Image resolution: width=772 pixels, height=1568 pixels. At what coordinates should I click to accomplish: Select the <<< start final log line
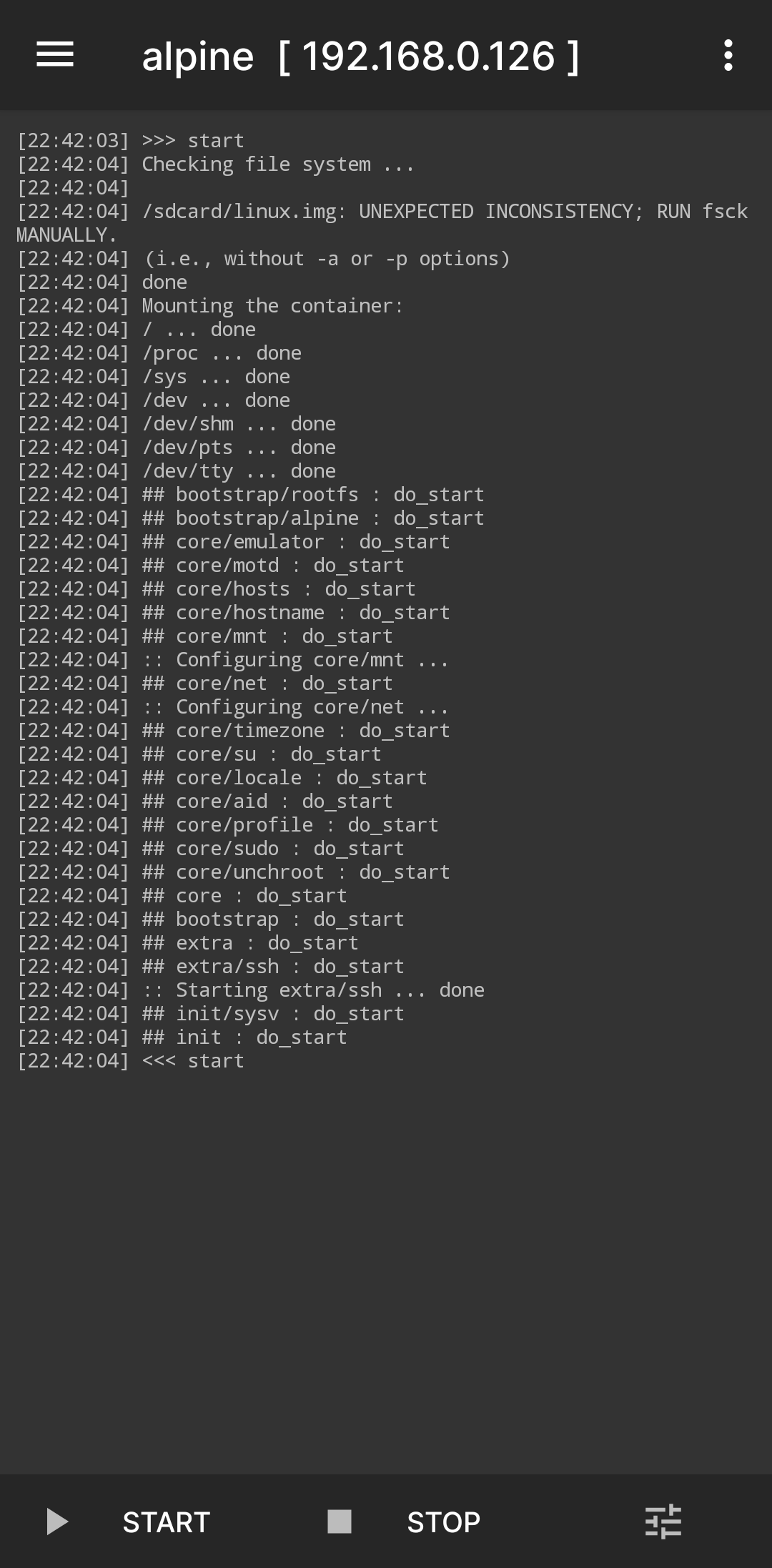(192, 1060)
